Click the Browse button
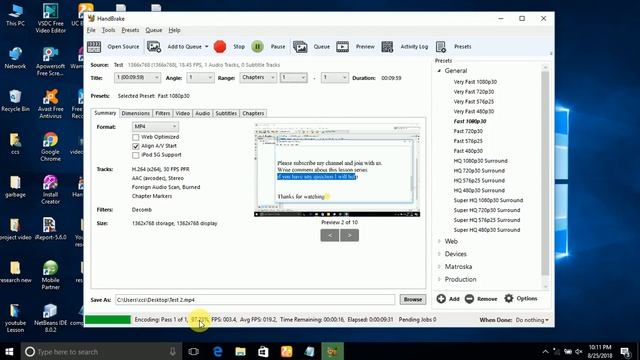The height and width of the screenshot is (360, 640). [x=413, y=300]
